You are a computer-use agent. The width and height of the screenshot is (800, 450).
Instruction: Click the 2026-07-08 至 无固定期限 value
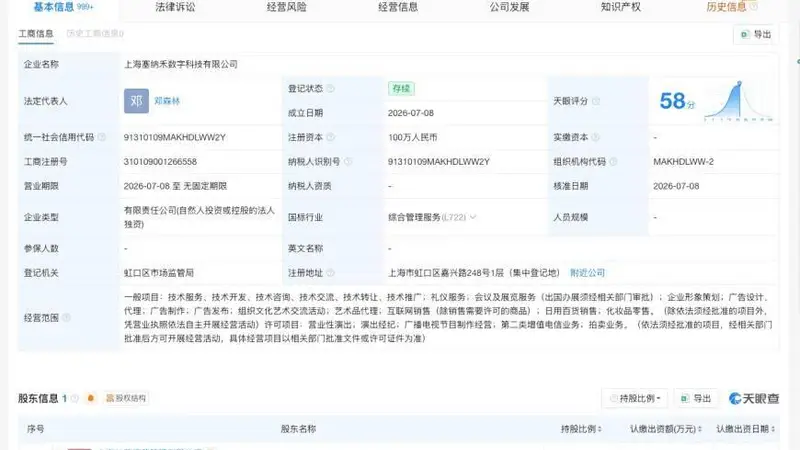(x=175, y=186)
